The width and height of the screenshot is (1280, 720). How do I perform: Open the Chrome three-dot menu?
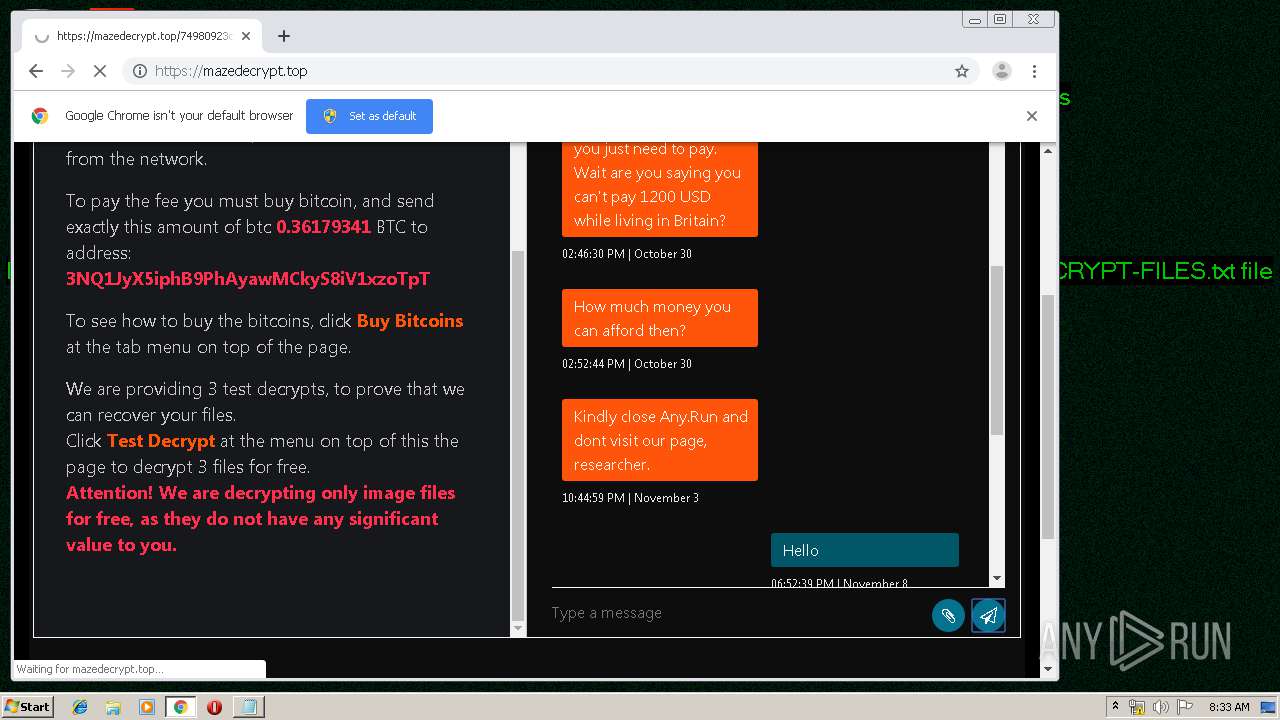(1034, 71)
